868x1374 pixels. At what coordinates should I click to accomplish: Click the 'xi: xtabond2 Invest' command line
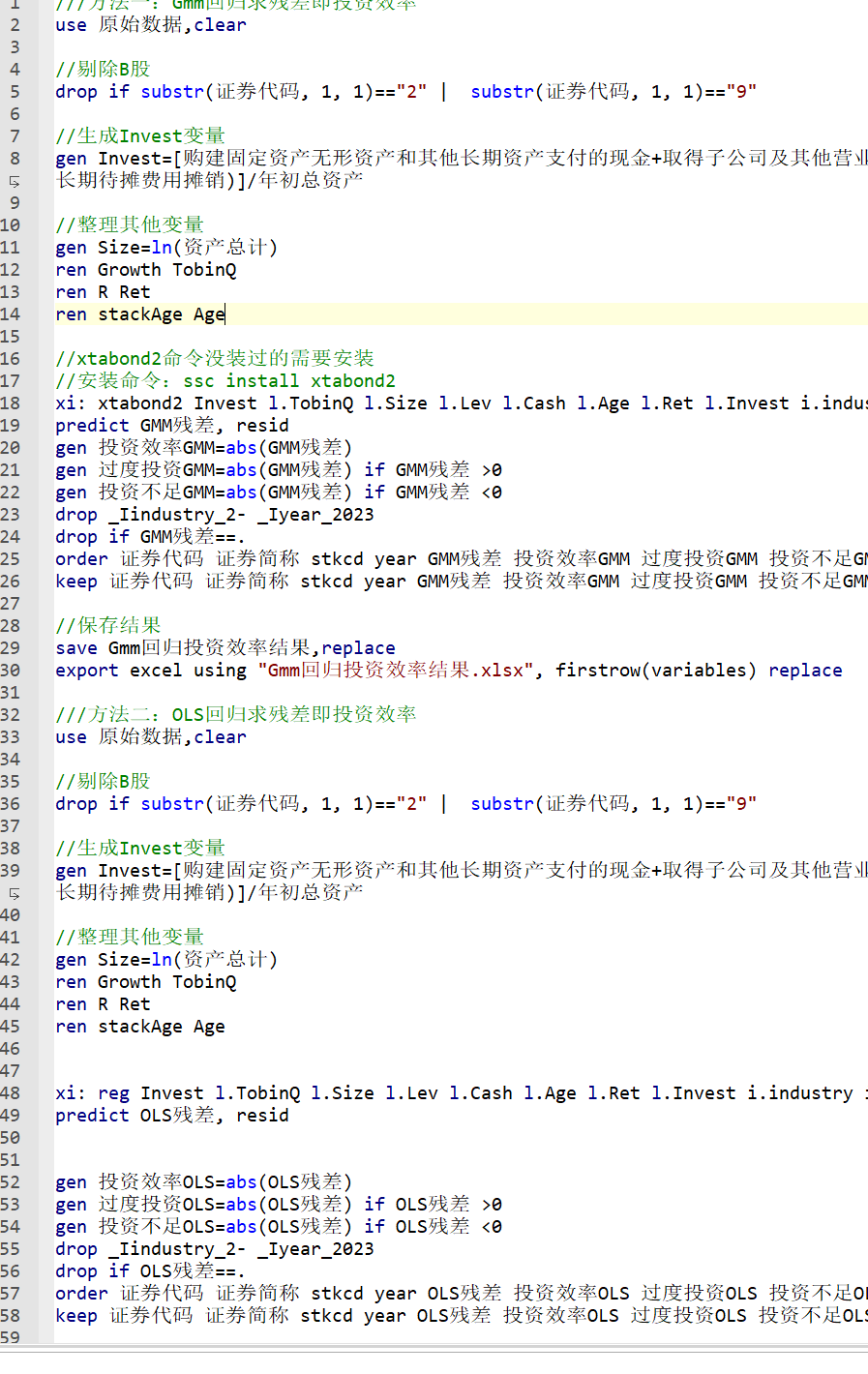click(462, 403)
